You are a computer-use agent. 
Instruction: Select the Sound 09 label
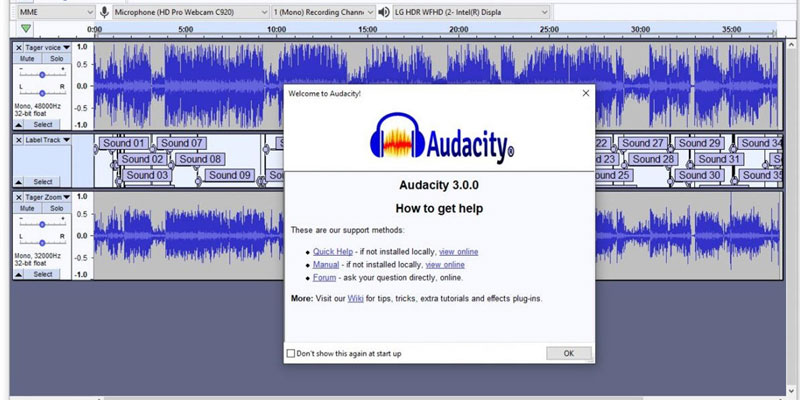(230, 176)
